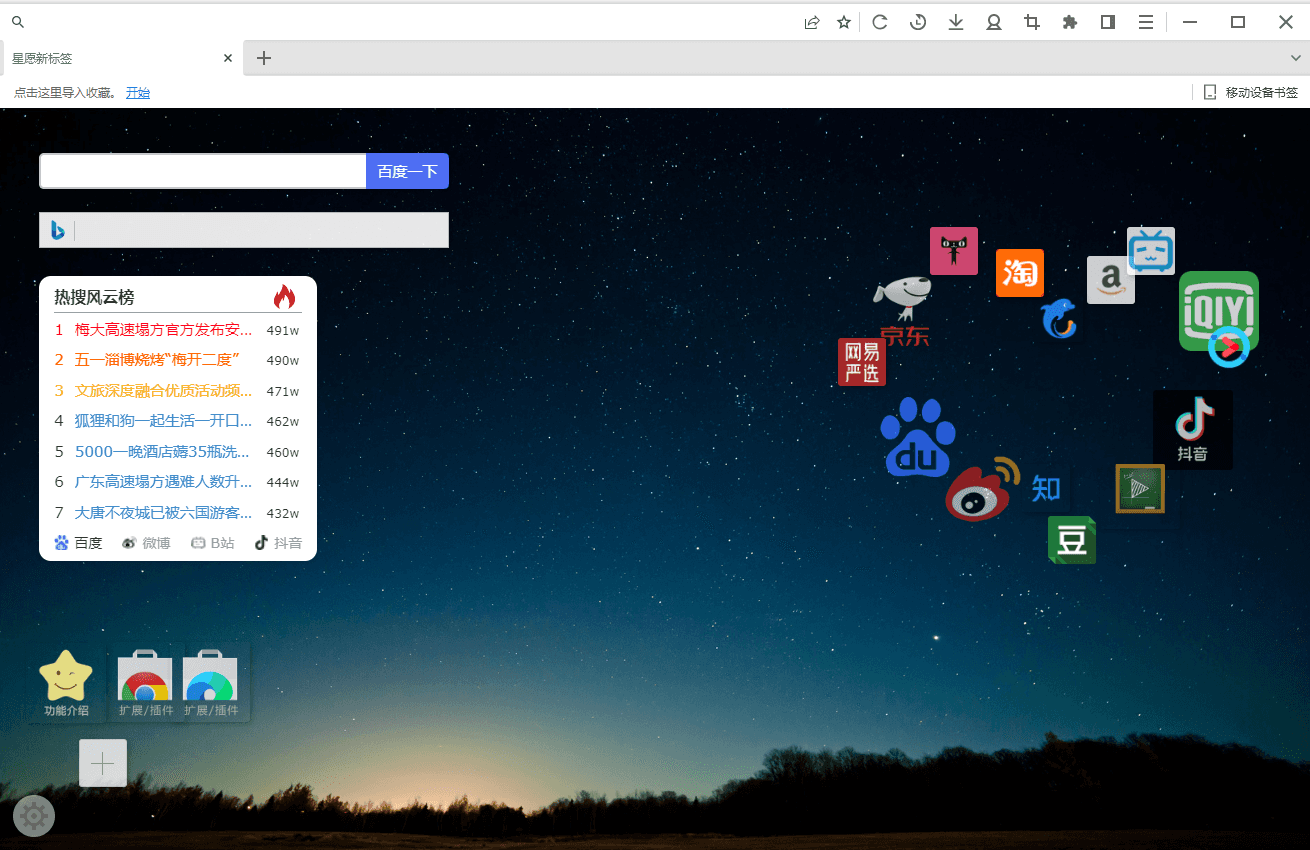Open the Douyin TikTok tile
Screen dimensions: 1310x850
1192,429
